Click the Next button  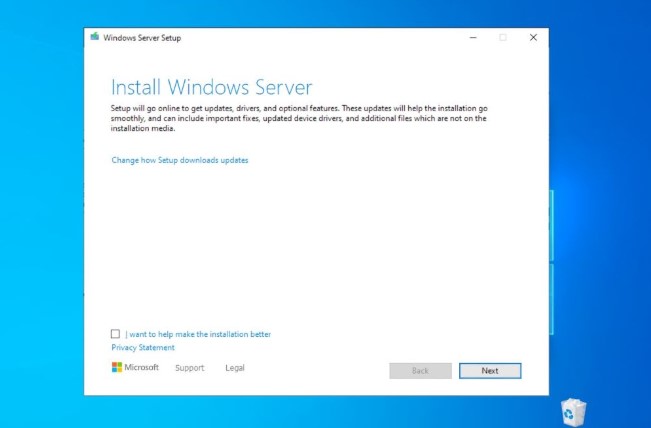coord(490,371)
